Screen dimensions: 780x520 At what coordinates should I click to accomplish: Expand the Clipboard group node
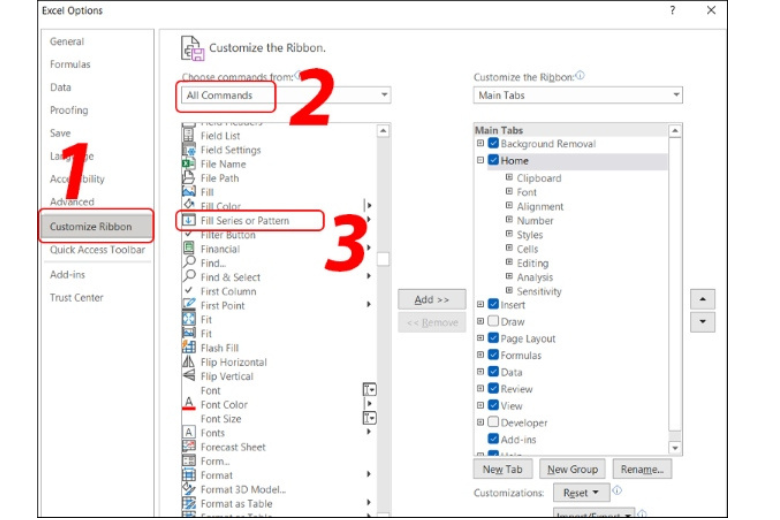509,177
